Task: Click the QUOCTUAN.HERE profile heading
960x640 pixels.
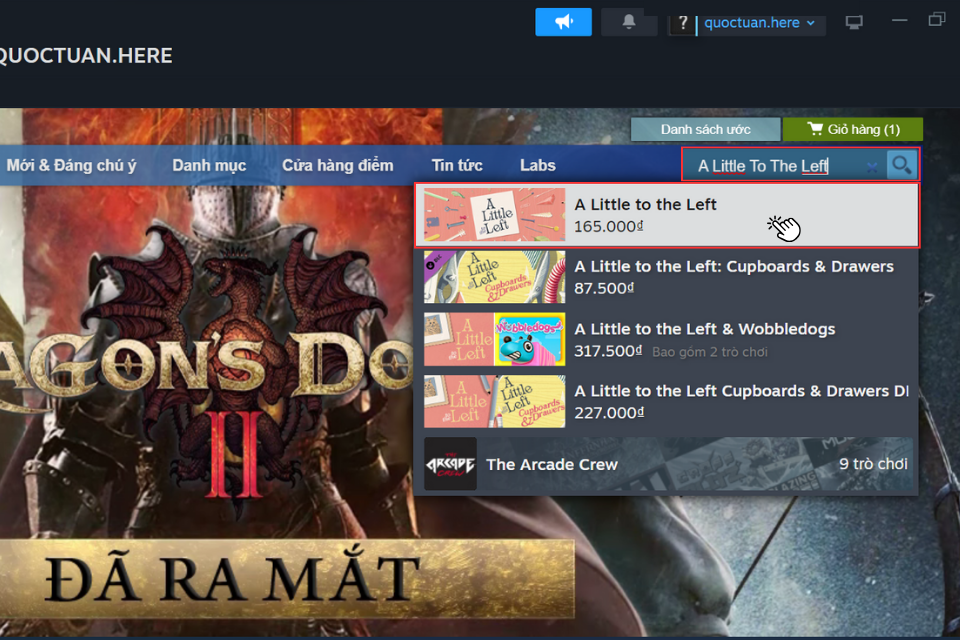Action: 86,56
